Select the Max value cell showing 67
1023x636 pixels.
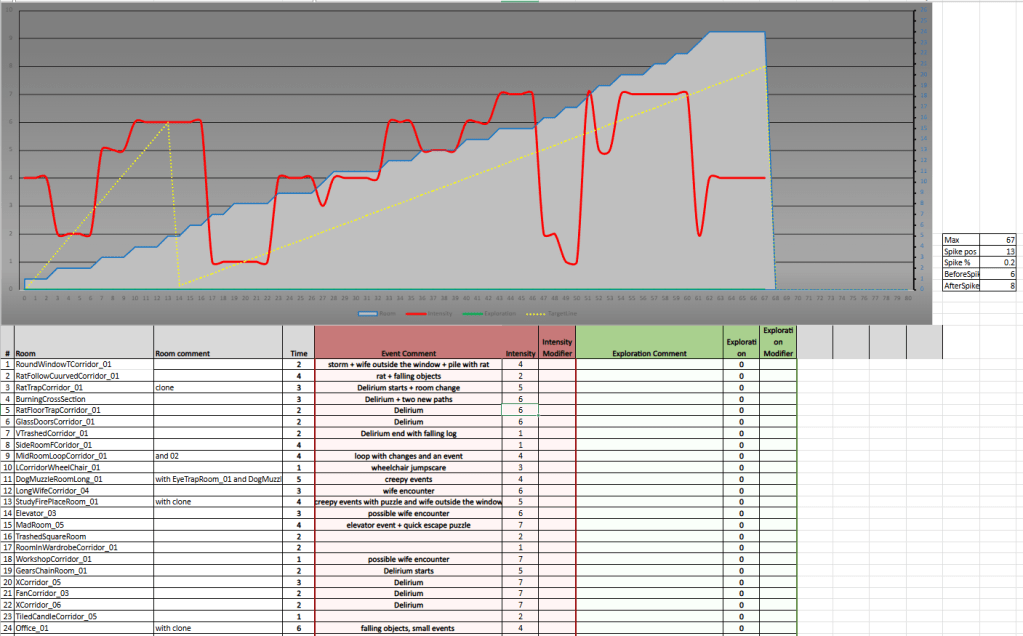click(x=1002, y=241)
